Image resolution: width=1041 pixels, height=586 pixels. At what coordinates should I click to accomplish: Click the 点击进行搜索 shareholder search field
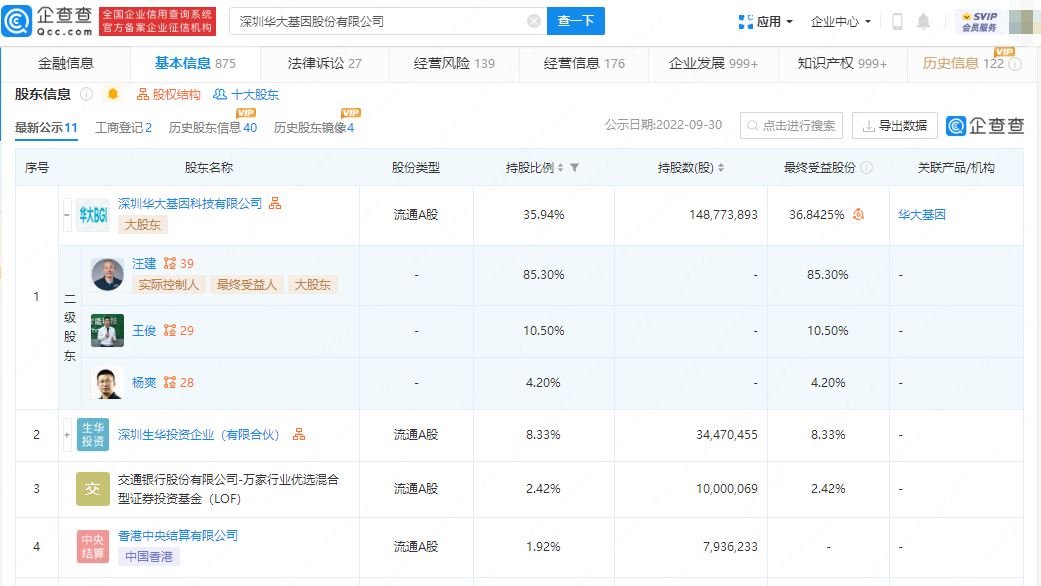tap(791, 125)
